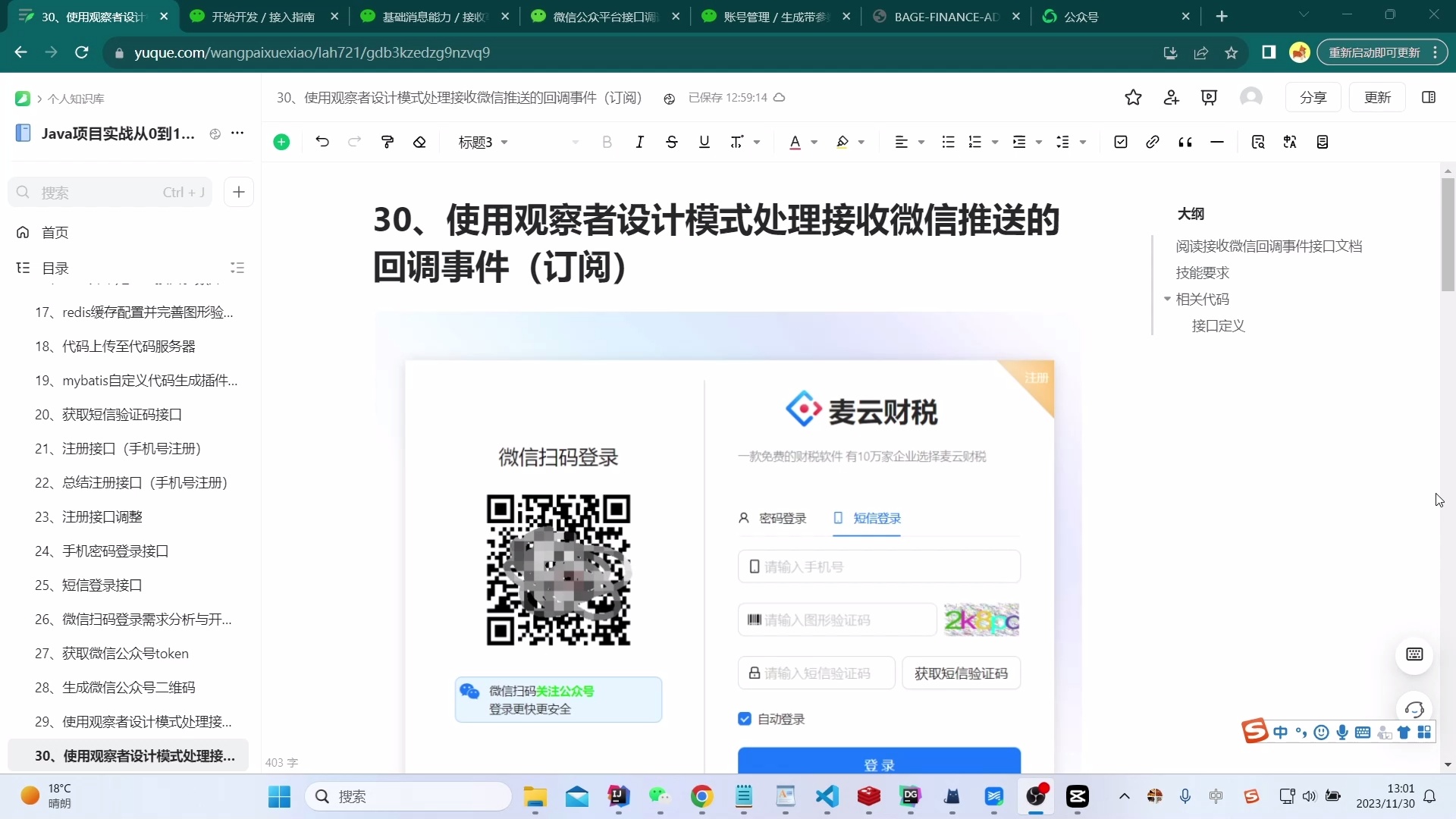1456x819 pixels.
Task: Collapse the 相关代码 outline section
Action: (1167, 300)
